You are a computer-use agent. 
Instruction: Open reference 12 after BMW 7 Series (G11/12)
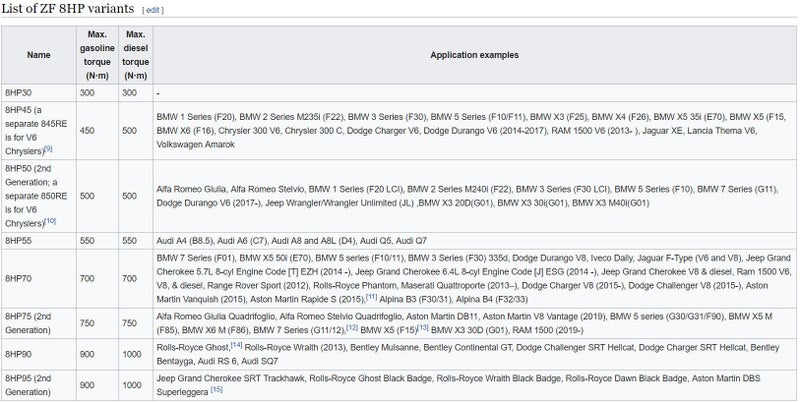(351, 328)
